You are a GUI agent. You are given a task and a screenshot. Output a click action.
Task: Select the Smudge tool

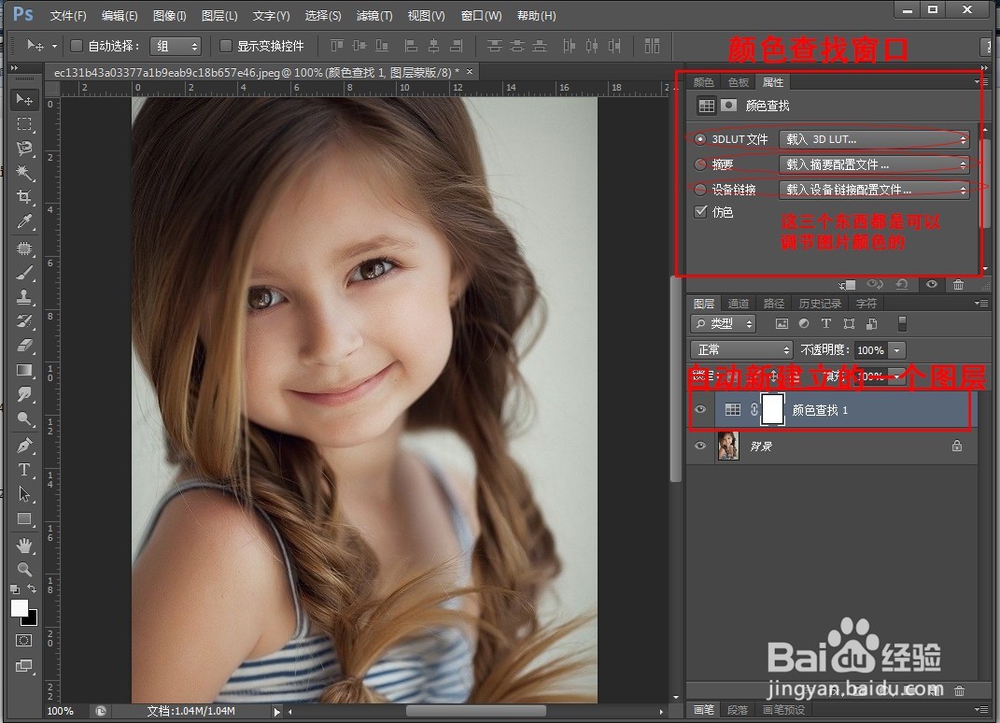tap(24, 394)
